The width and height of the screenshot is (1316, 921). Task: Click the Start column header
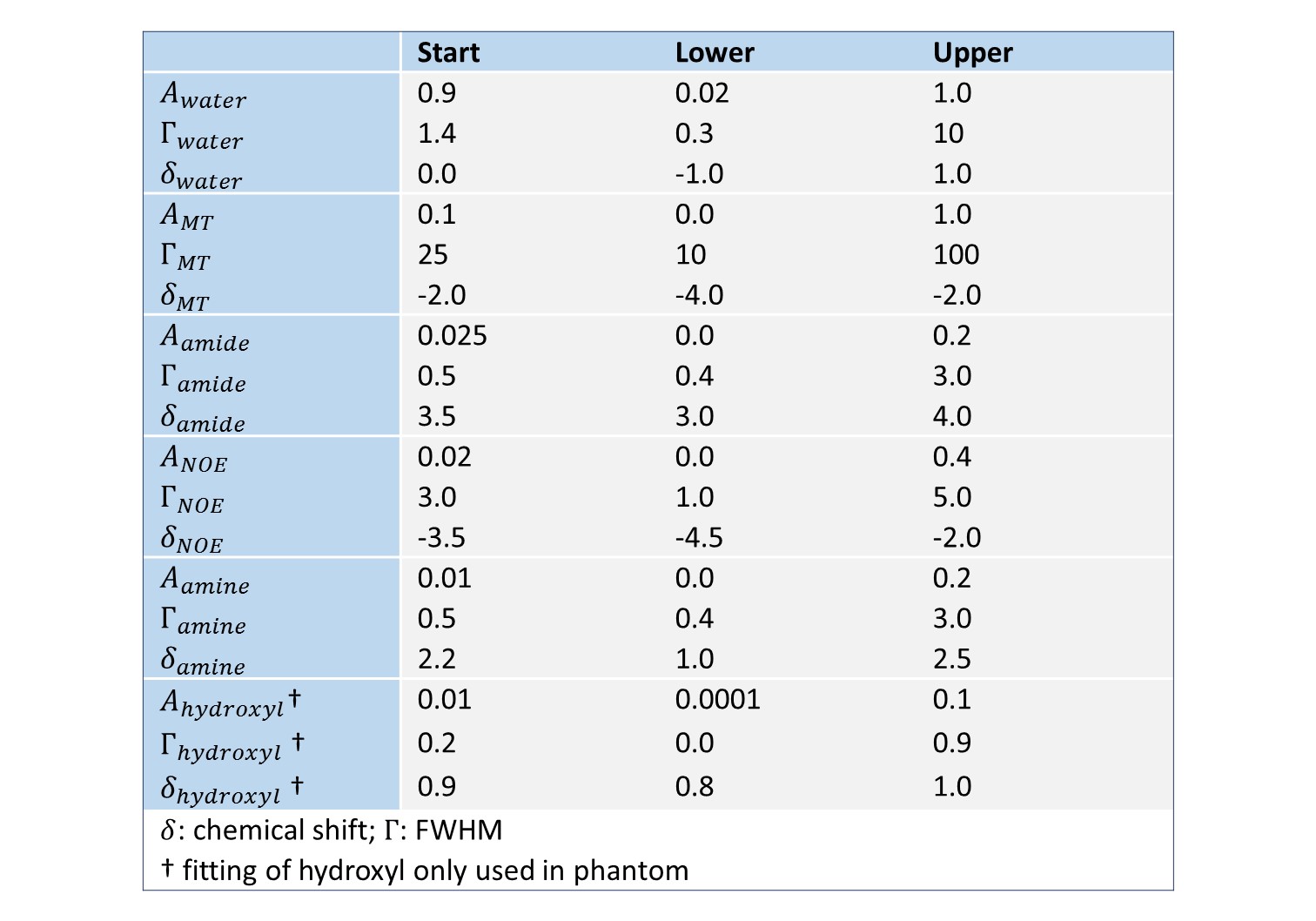pyautogui.click(x=448, y=53)
